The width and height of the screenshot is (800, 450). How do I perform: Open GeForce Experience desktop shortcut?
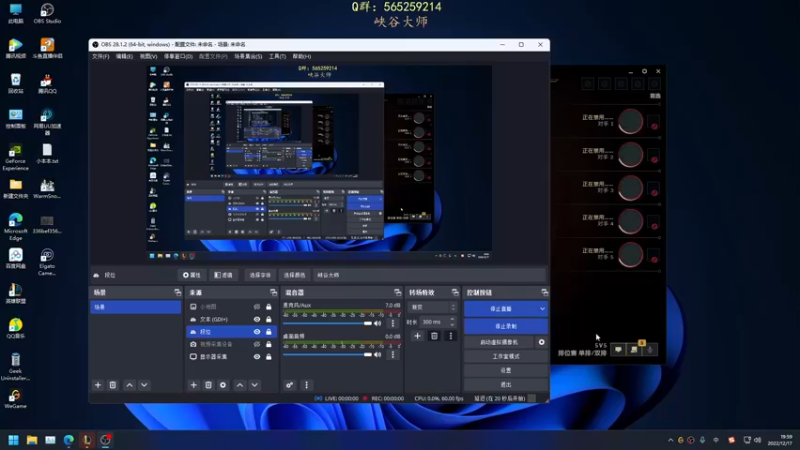tap(15, 157)
